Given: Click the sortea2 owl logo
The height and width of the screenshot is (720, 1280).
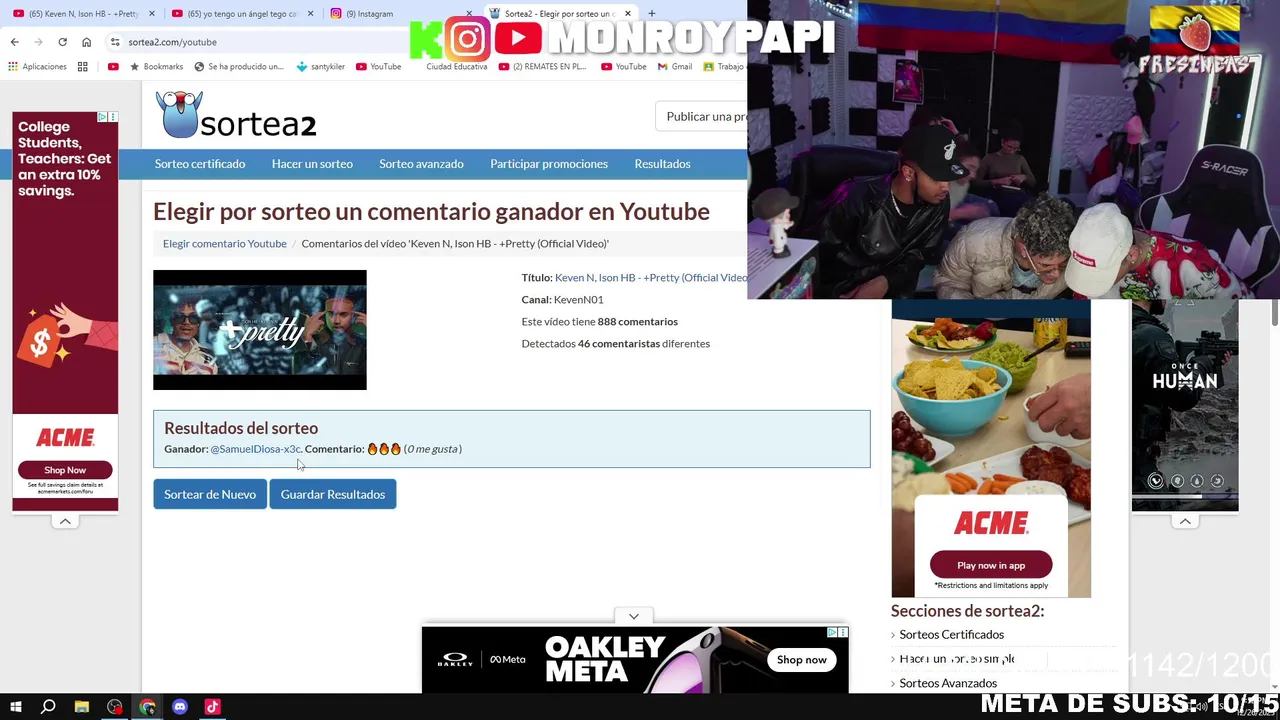Looking at the screenshot, I should pyautogui.click(x=236, y=116).
